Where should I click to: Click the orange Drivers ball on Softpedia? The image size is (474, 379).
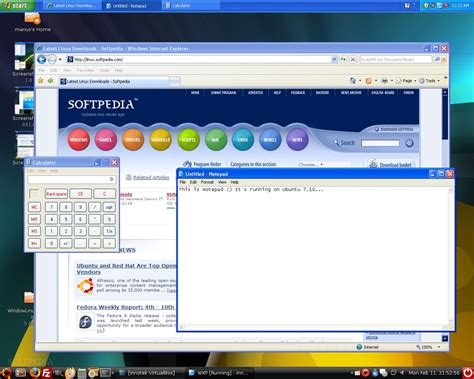(133, 139)
